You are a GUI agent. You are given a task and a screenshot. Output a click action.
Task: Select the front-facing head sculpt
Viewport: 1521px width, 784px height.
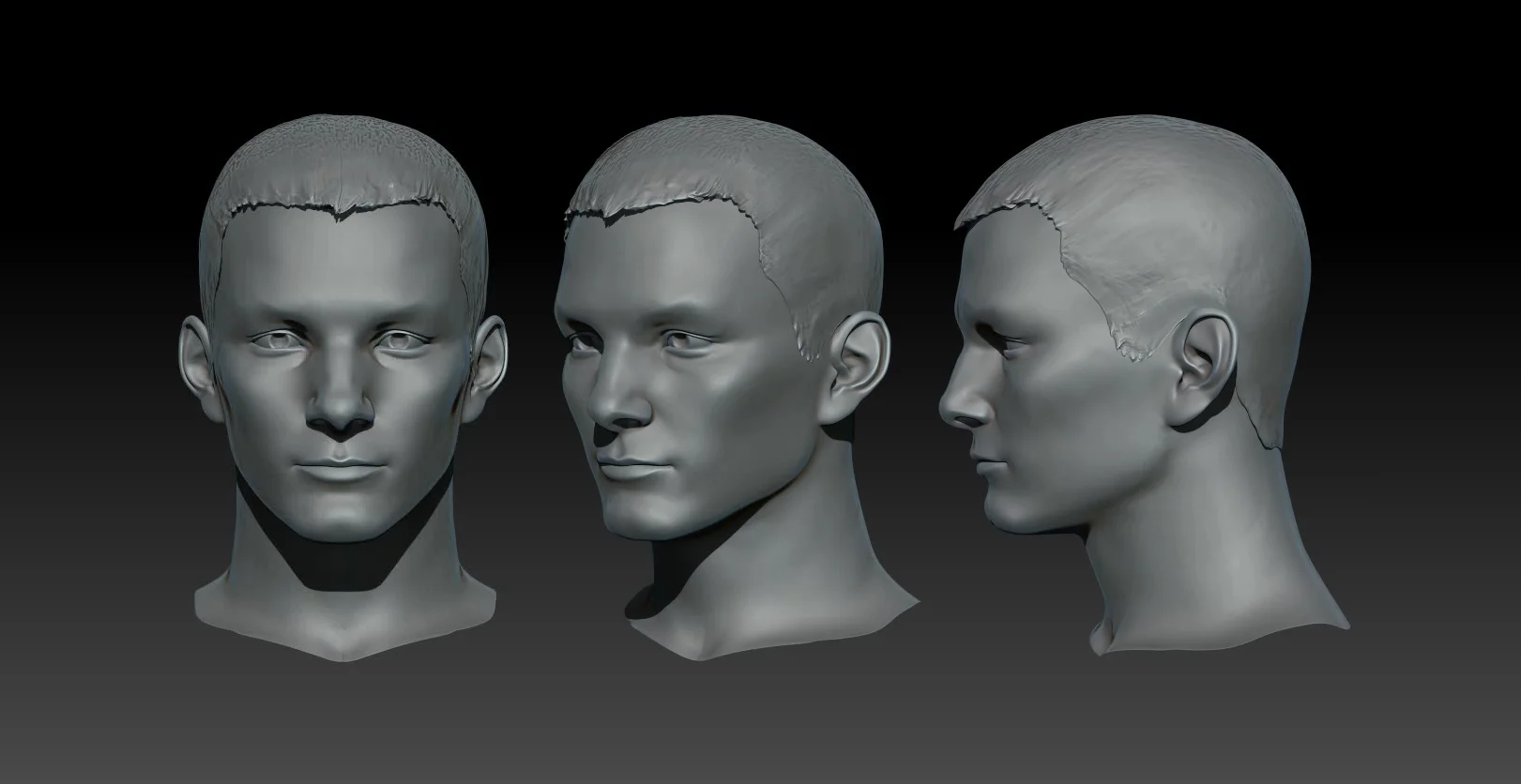point(343,389)
